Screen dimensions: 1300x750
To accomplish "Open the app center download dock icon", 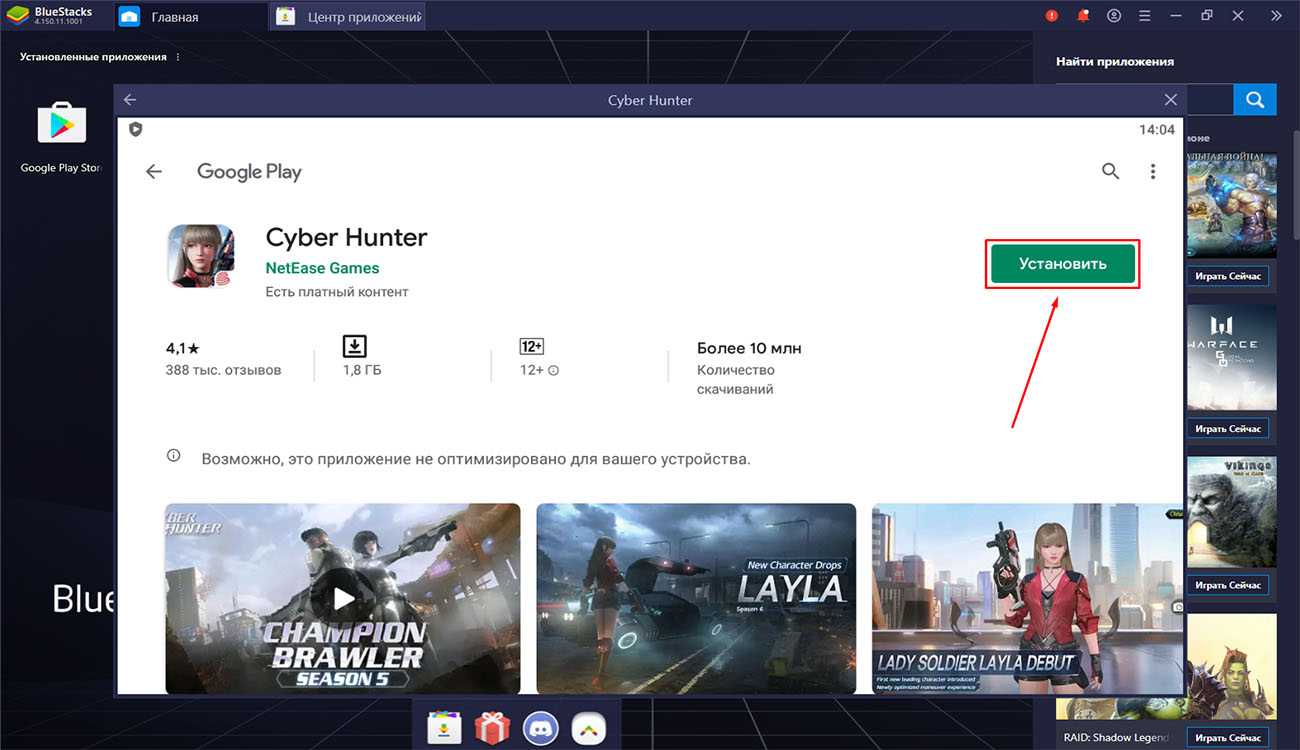I will pos(444,728).
